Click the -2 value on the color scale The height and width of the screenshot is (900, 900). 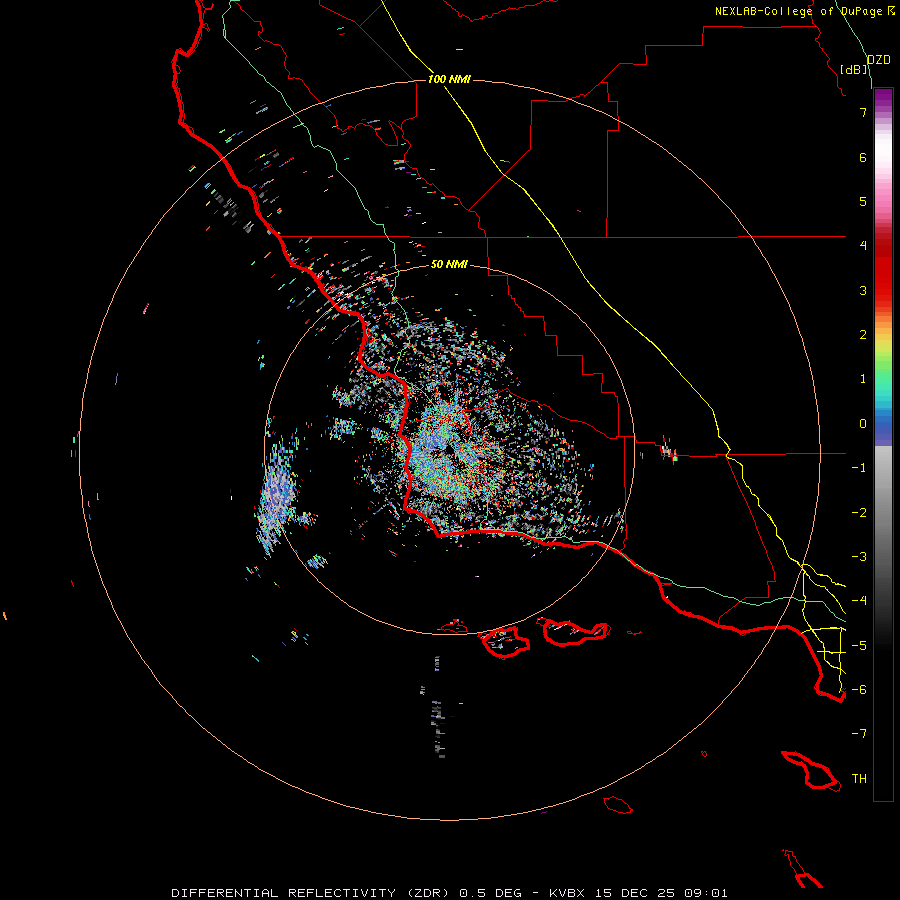tap(859, 513)
